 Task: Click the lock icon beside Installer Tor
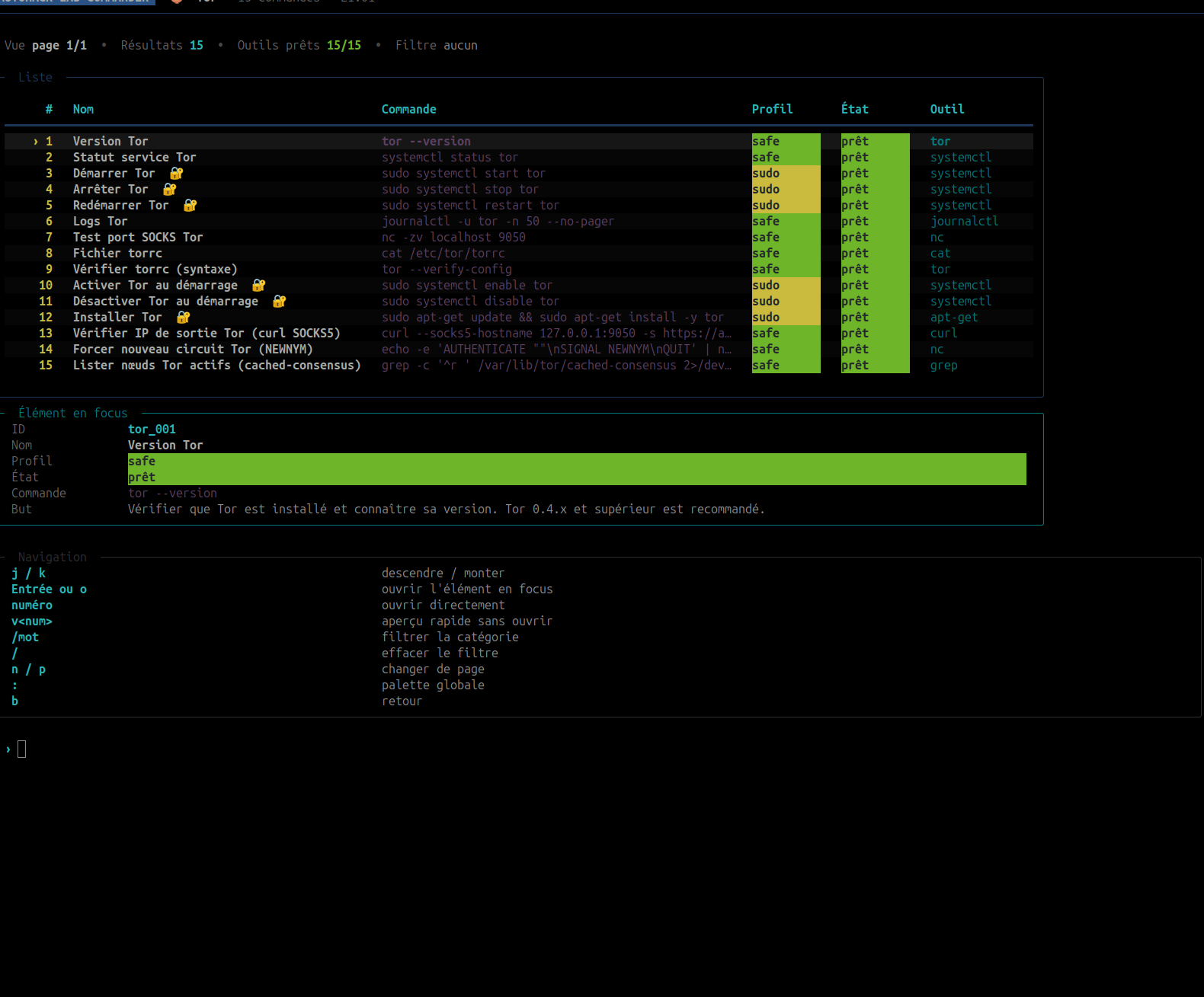(x=183, y=317)
